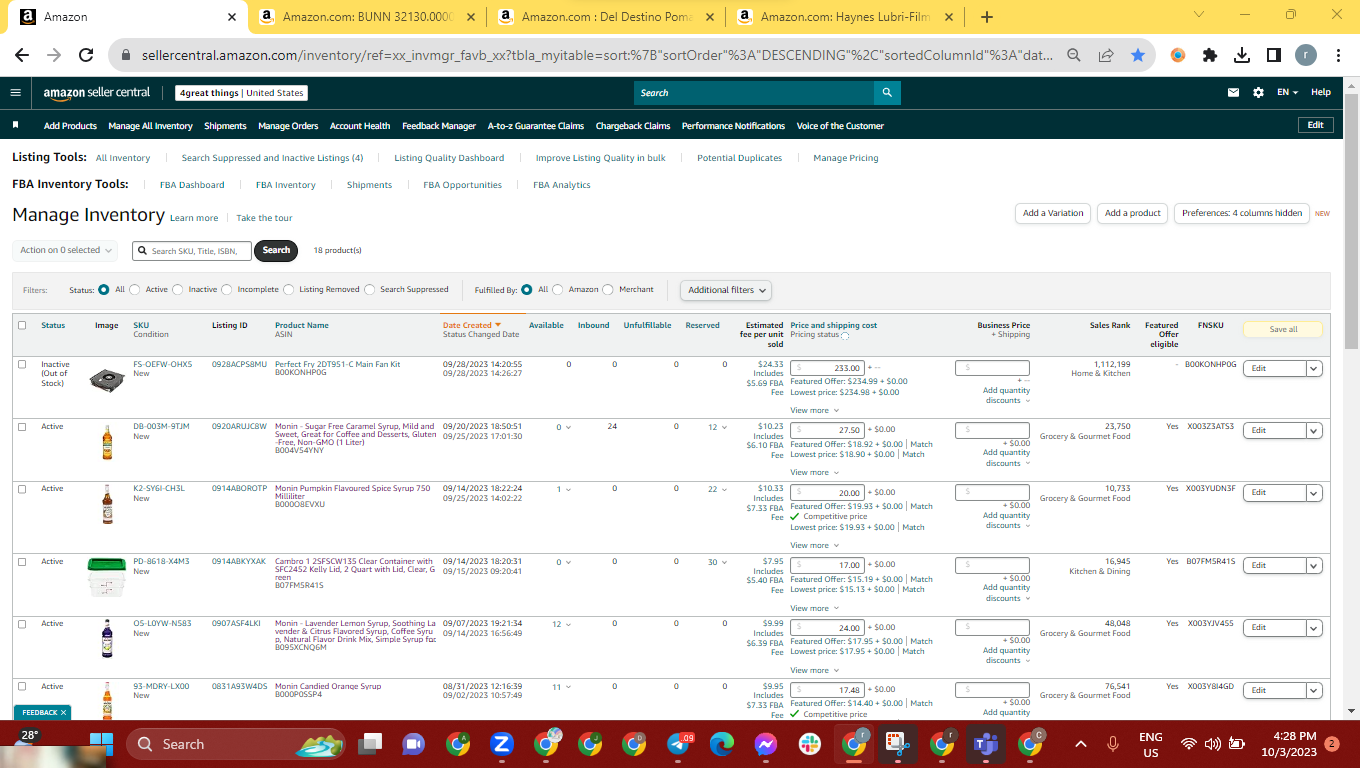Image resolution: width=1360 pixels, height=768 pixels.
Task: Open the 'Action on 0 selected' dropdown
Action: pos(66,250)
